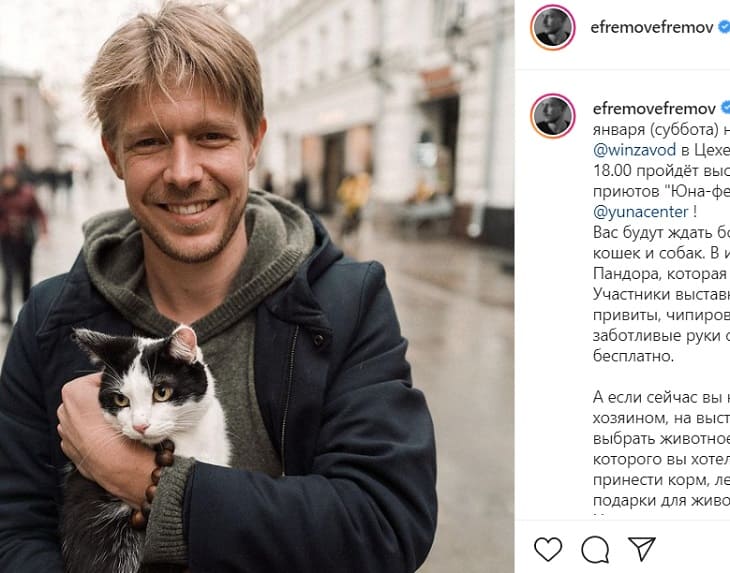Click the caption line "Вас будут ждать"

coord(662,232)
